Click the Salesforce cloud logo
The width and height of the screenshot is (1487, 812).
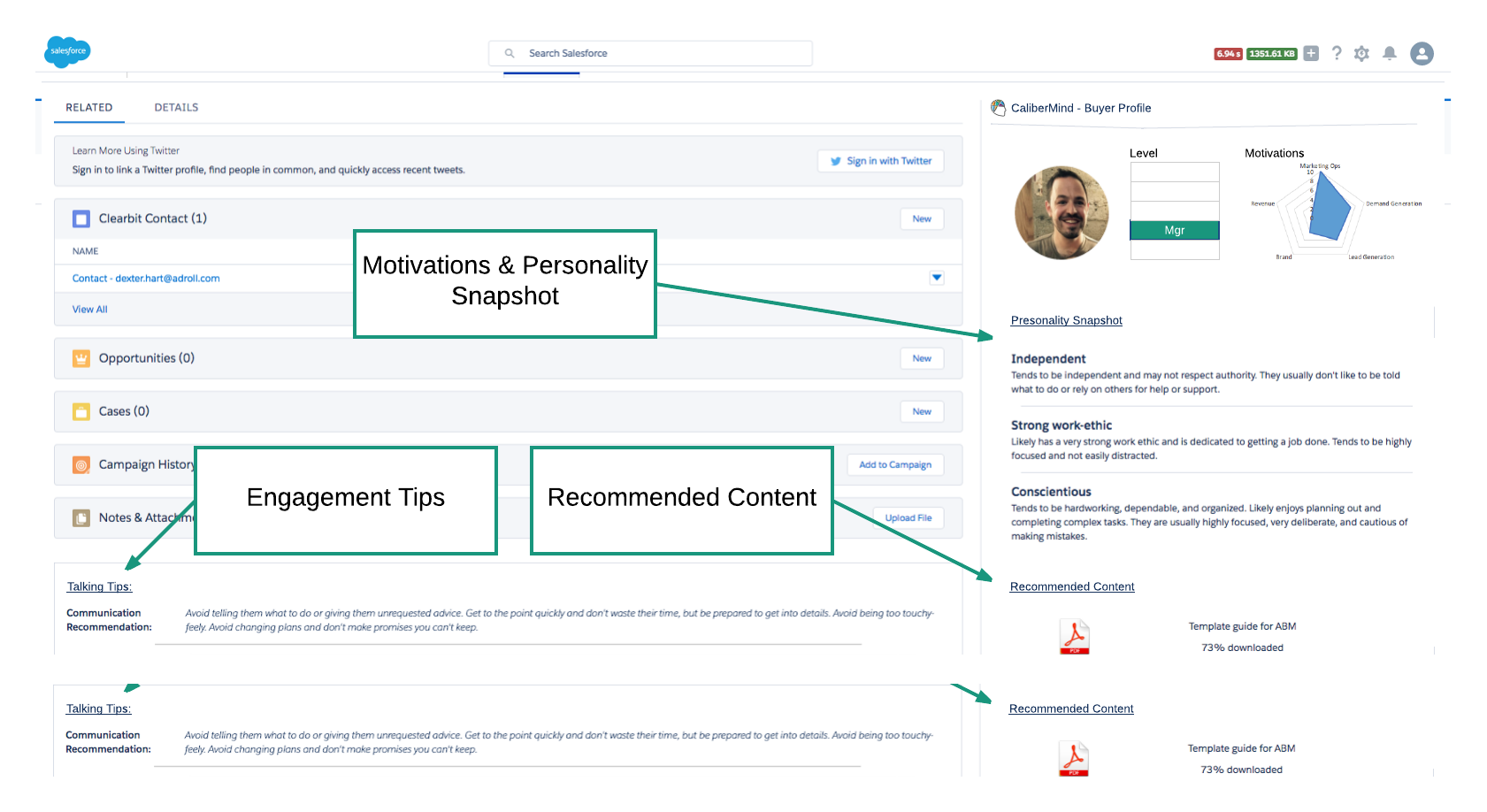pos(67,51)
